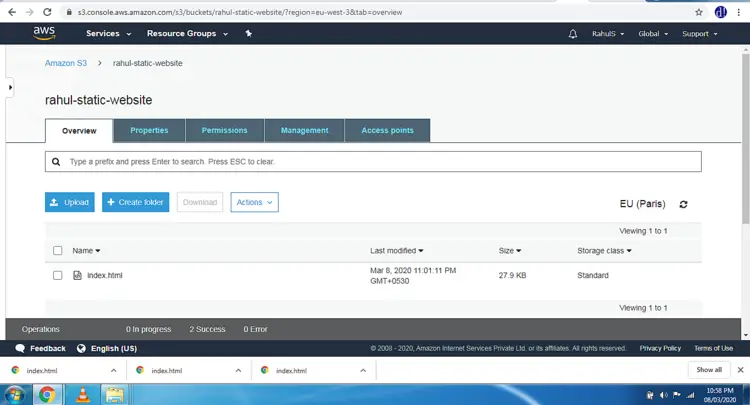Switch to the Properties tab
750x405 pixels.
pyautogui.click(x=149, y=131)
